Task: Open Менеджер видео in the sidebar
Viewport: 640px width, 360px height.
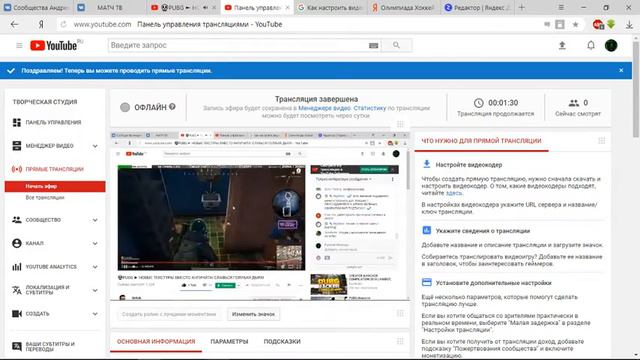Action: pyautogui.click(x=49, y=146)
